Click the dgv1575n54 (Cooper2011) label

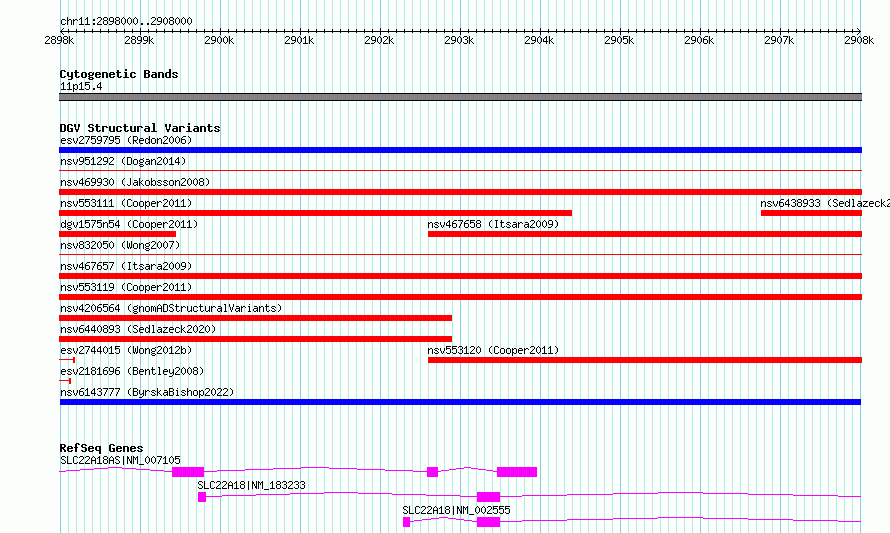click(x=129, y=224)
